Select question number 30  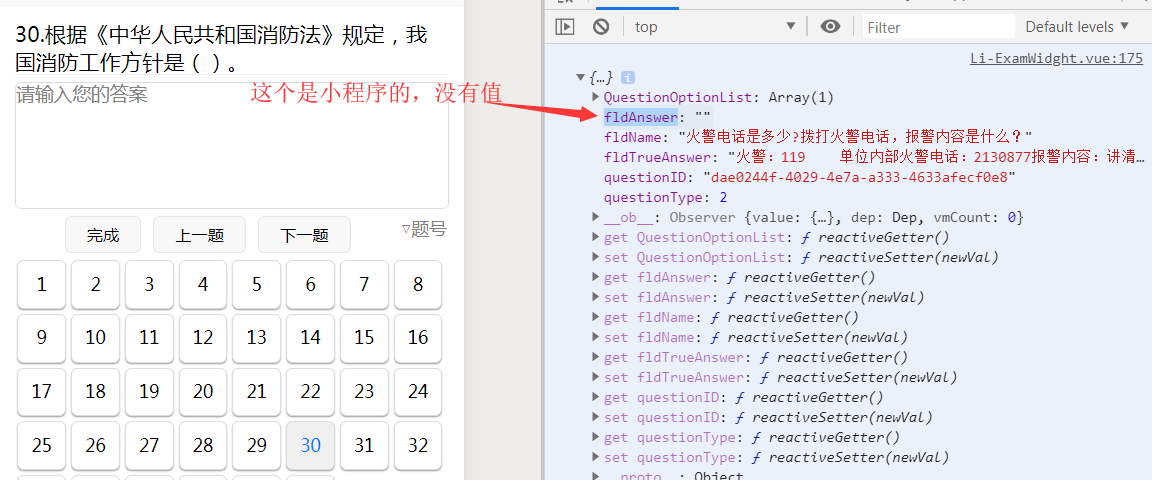[311, 445]
